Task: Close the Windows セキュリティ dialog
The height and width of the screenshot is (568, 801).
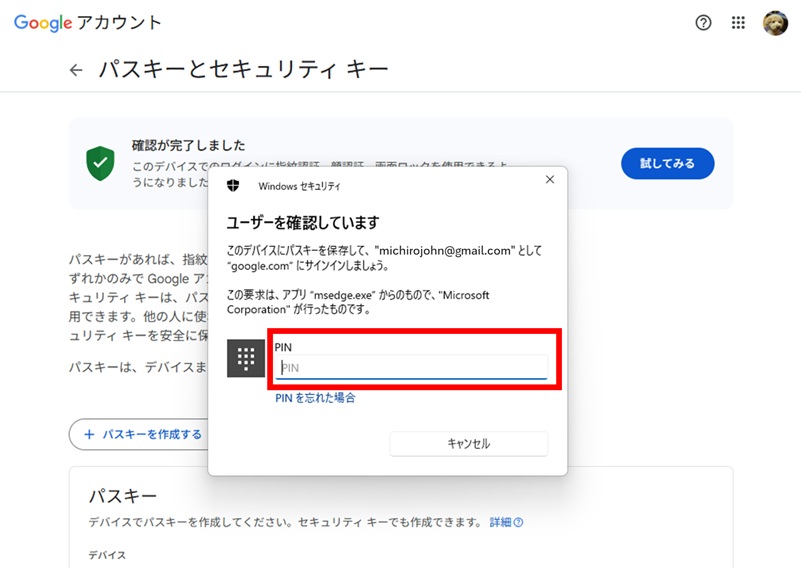Action: [549, 180]
